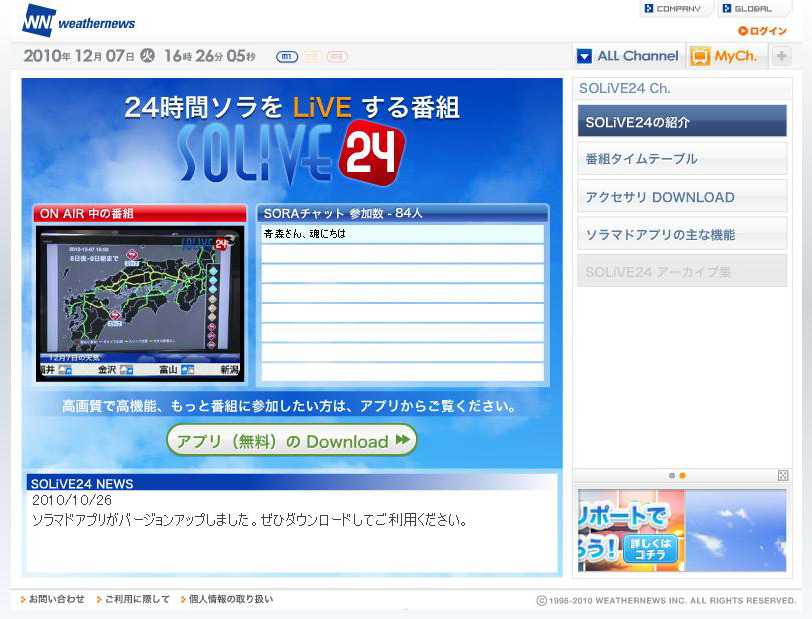The width and height of the screenshot is (812, 619).
Task: Click the 詳しくはコチラ banner button
Action: click(x=650, y=549)
